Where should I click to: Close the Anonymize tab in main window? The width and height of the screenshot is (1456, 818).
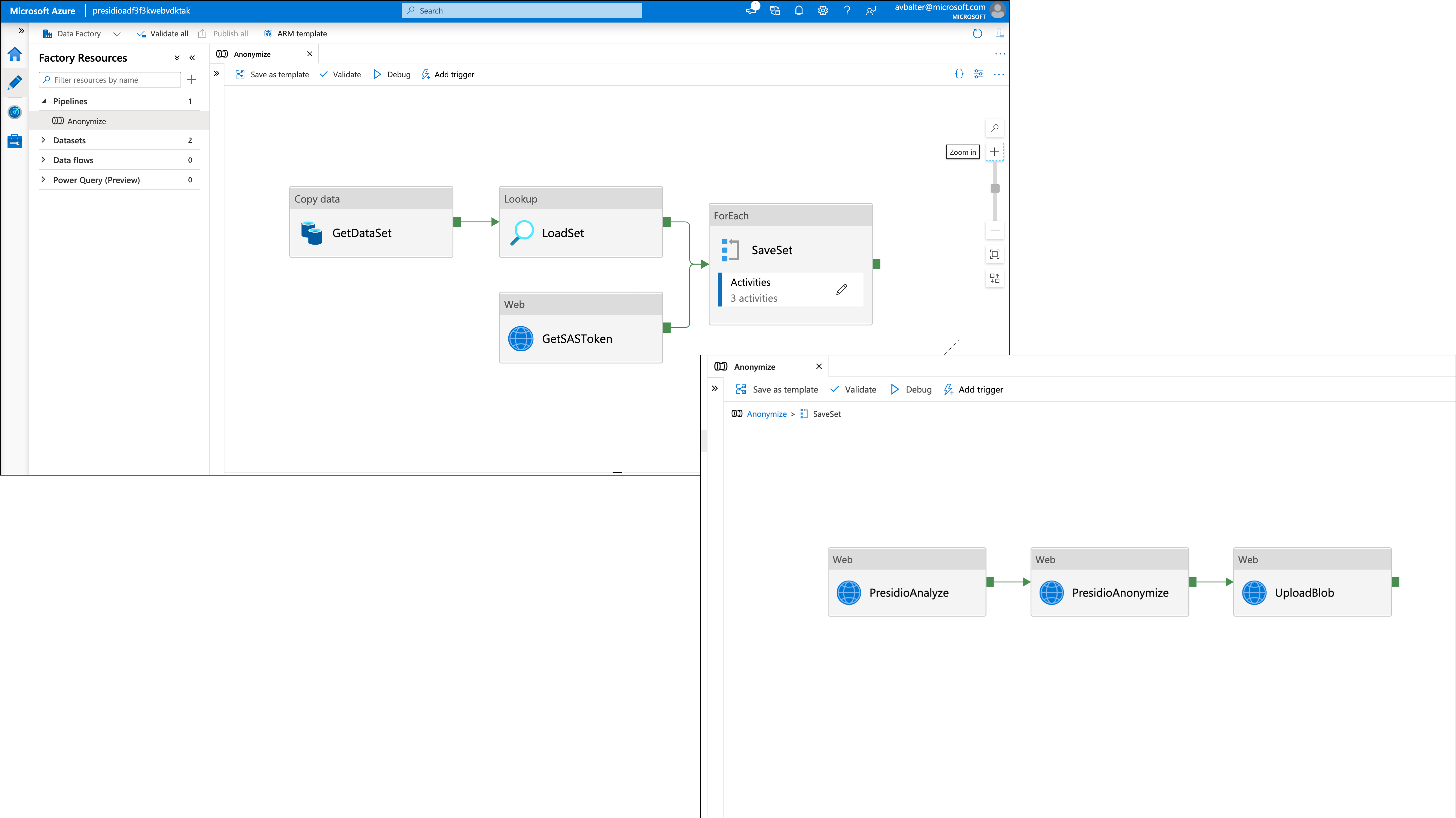(x=310, y=54)
